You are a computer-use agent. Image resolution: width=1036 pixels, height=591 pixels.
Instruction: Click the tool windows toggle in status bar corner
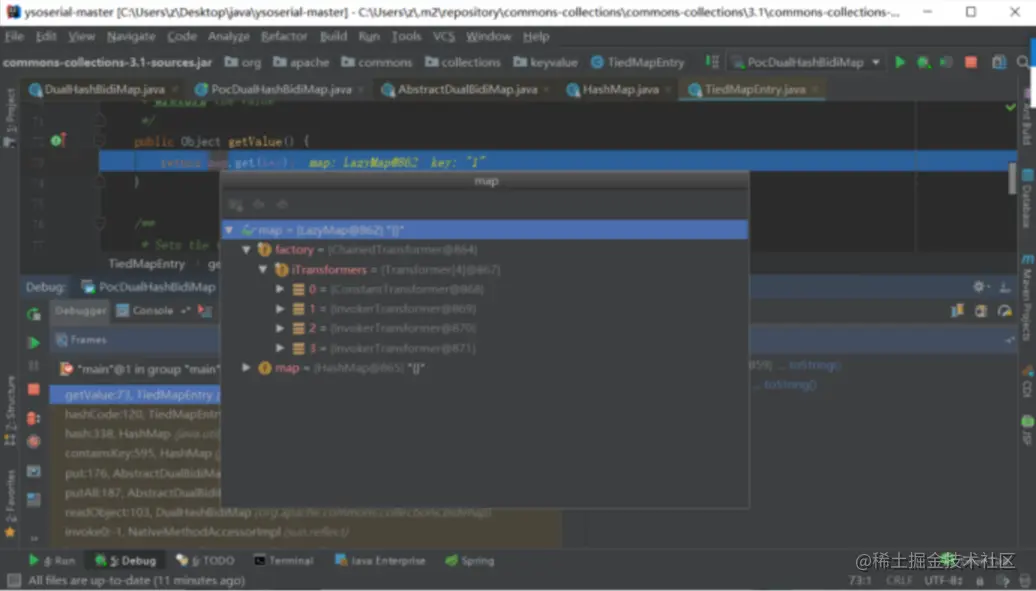[x=13, y=580]
